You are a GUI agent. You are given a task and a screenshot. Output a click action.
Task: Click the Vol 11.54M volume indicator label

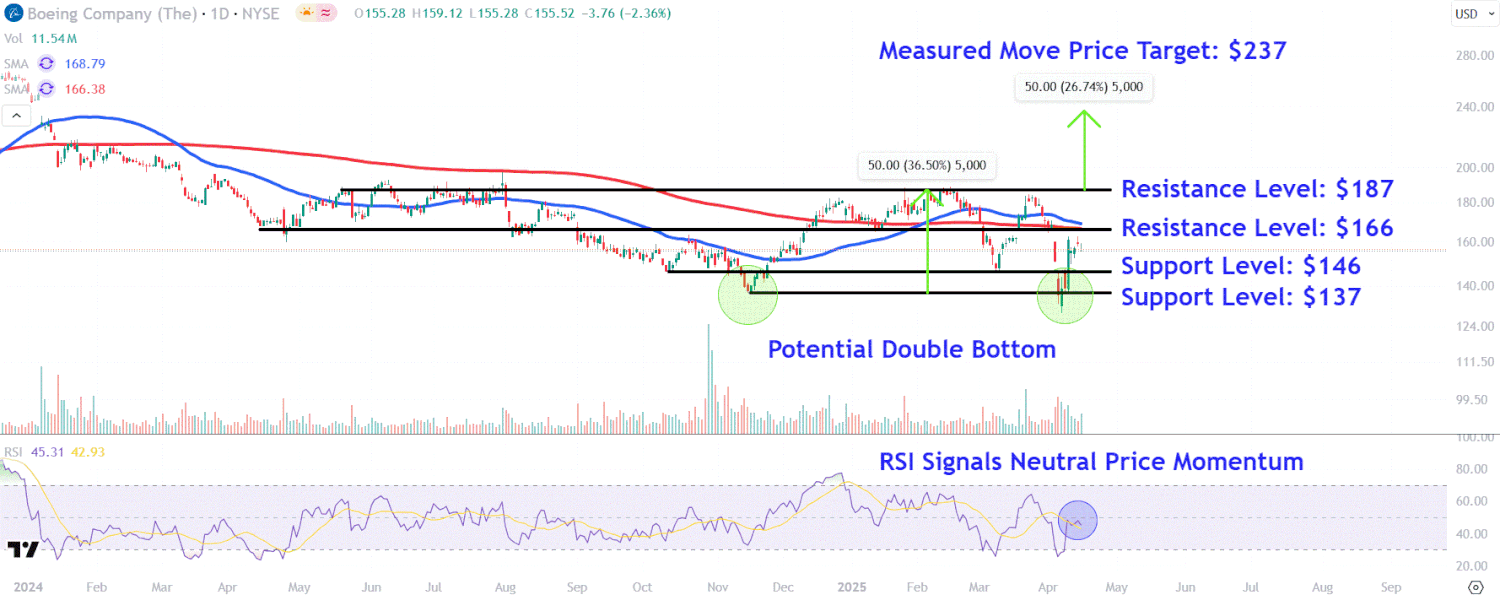[41, 38]
